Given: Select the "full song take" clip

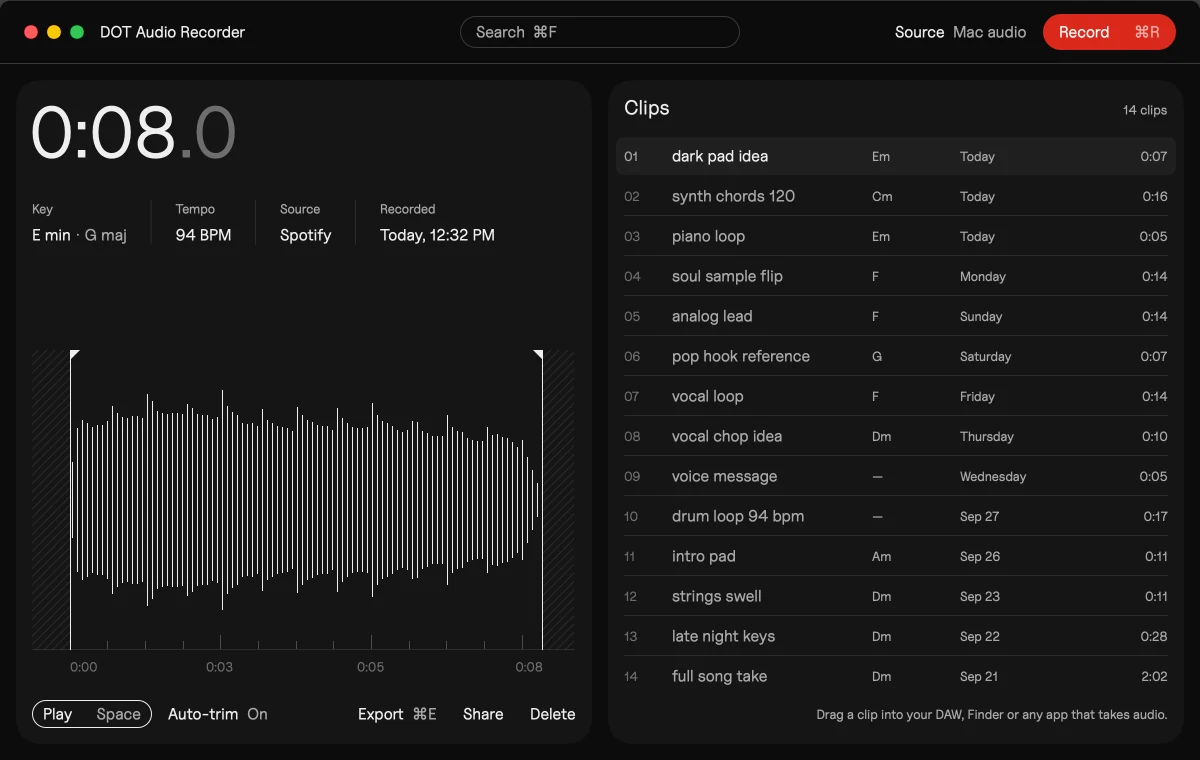Looking at the screenshot, I should click(896, 676).
